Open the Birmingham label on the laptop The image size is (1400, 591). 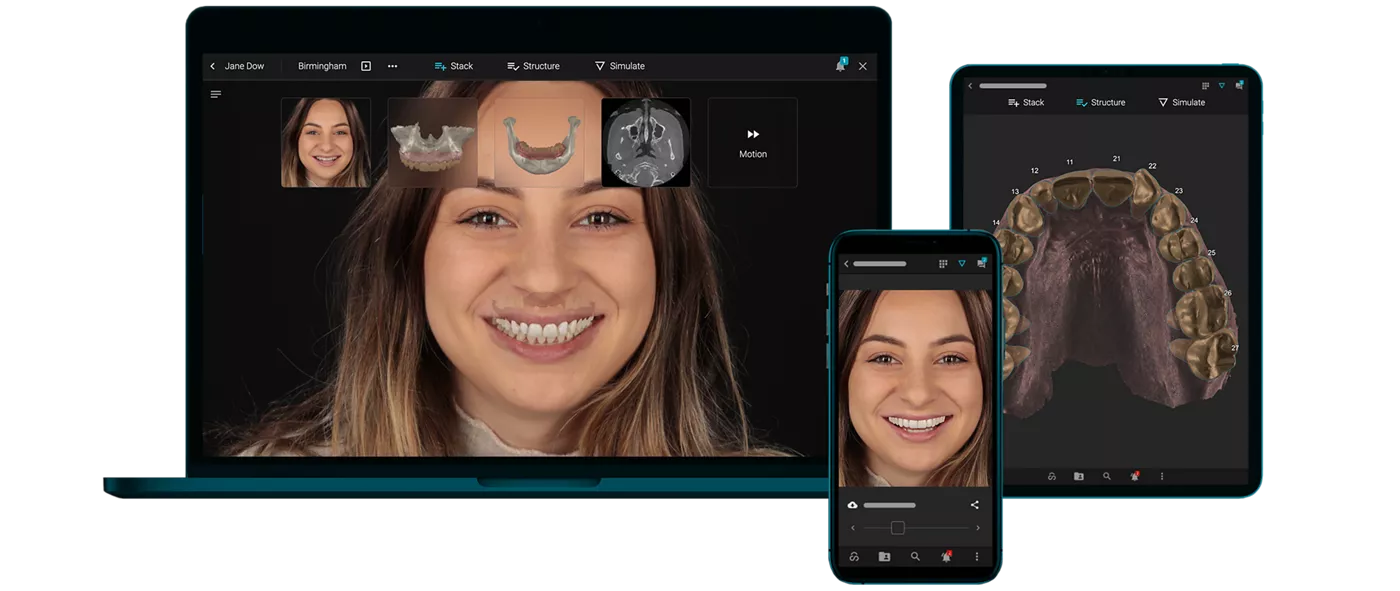(x=322, y=66)
